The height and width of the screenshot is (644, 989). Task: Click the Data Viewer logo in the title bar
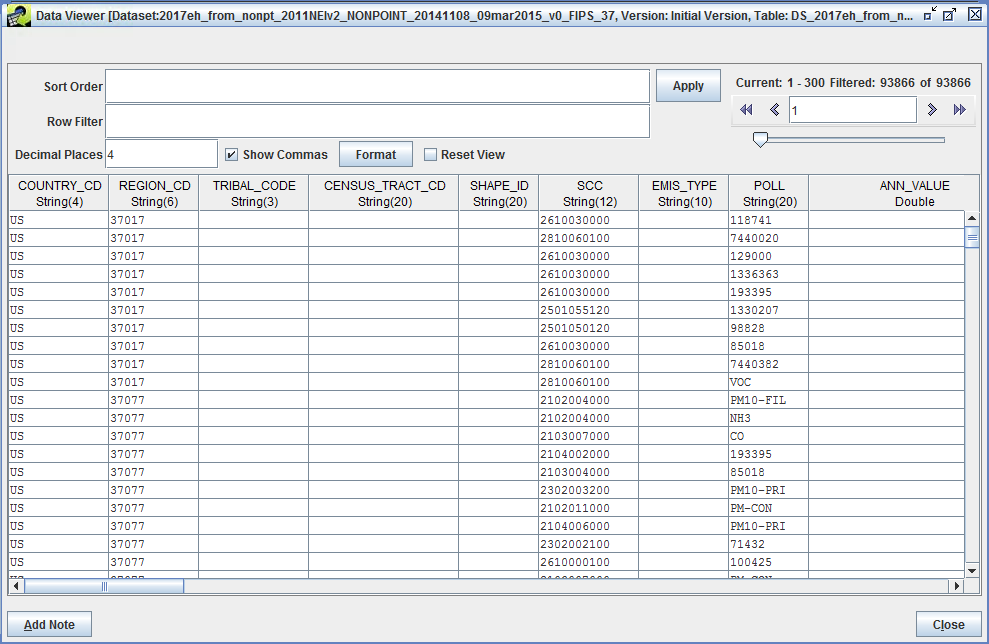click(x=18, y=15)
